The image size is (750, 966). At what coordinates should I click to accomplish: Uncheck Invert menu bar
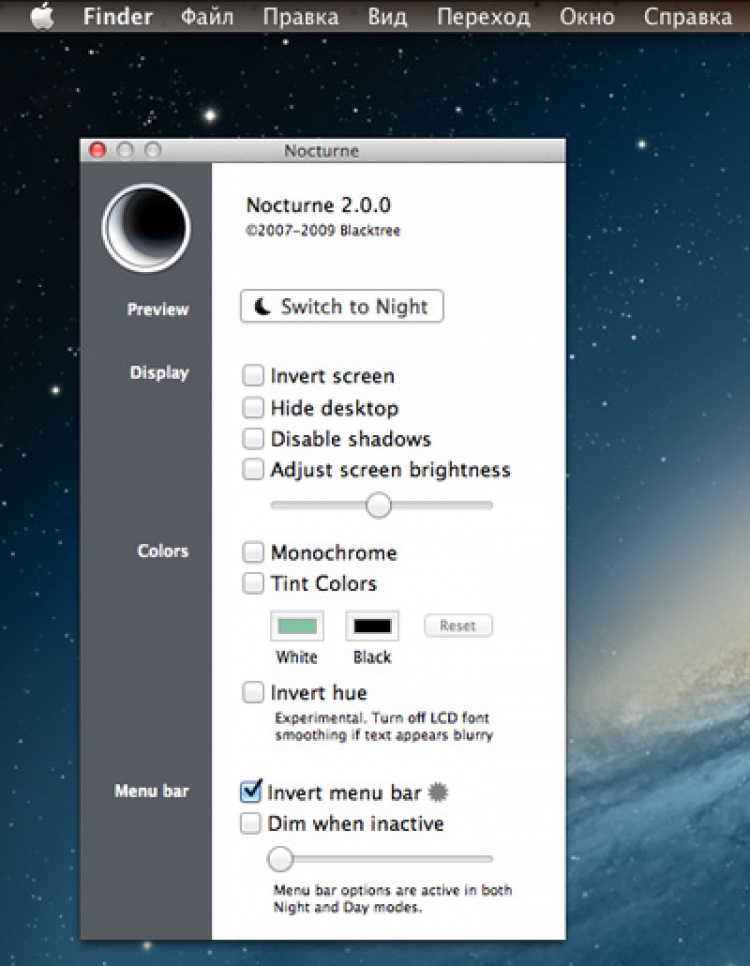pyautogui.click(x=252, y=792)
